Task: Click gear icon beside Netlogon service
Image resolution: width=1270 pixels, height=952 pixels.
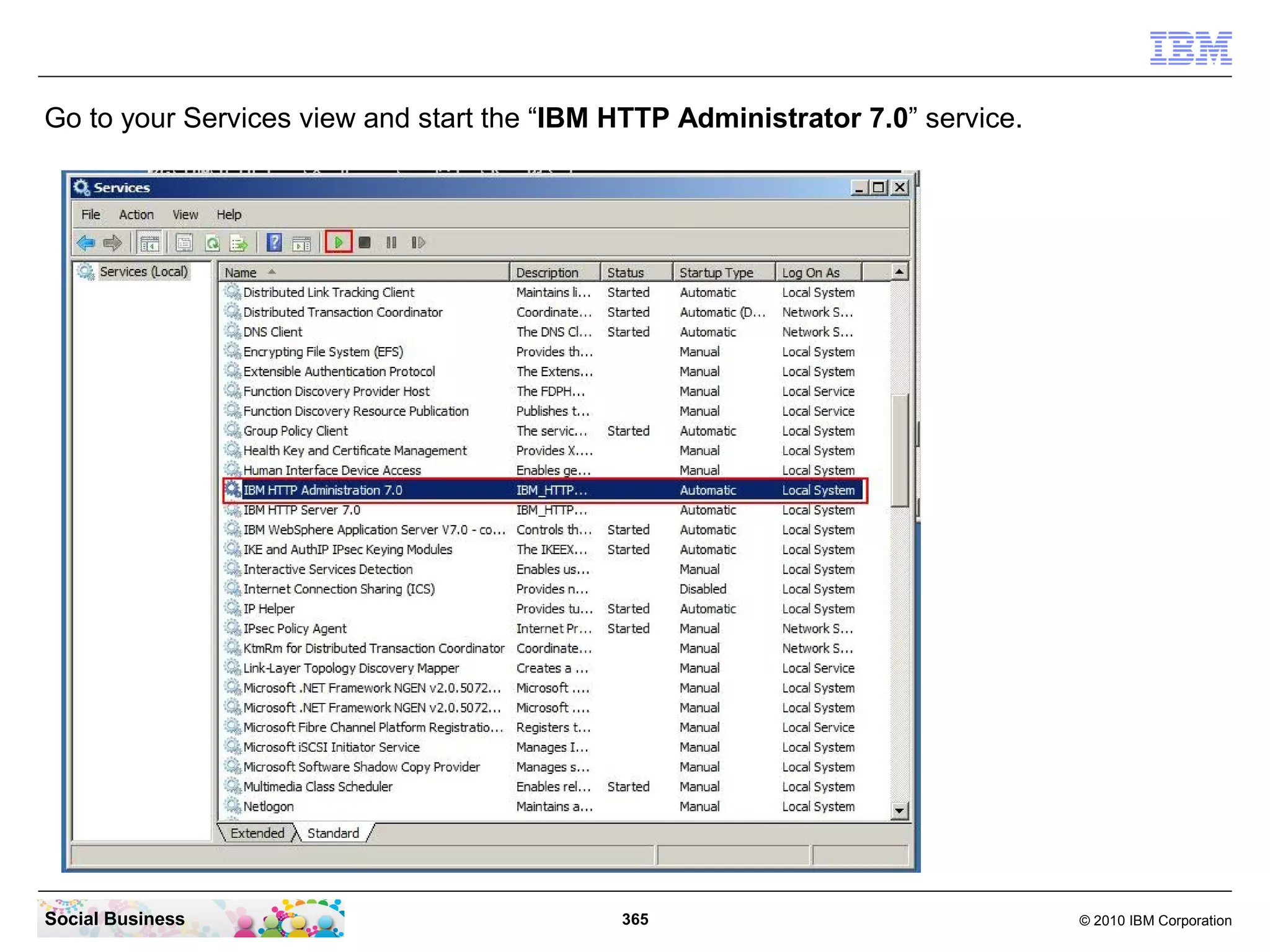Action: [233, 806]
